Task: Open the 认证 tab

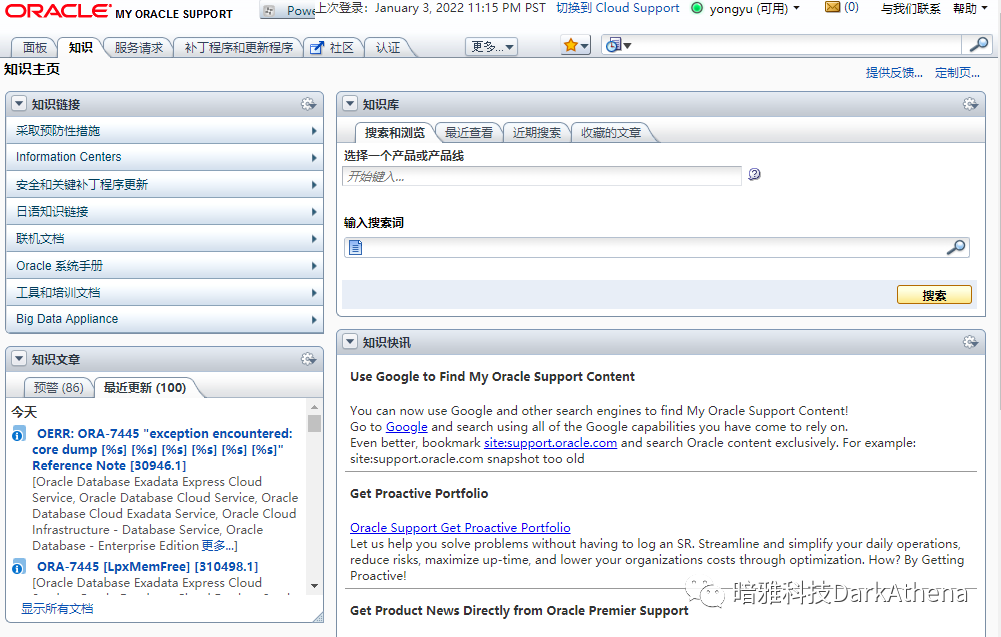Action: tap(388, 48)
